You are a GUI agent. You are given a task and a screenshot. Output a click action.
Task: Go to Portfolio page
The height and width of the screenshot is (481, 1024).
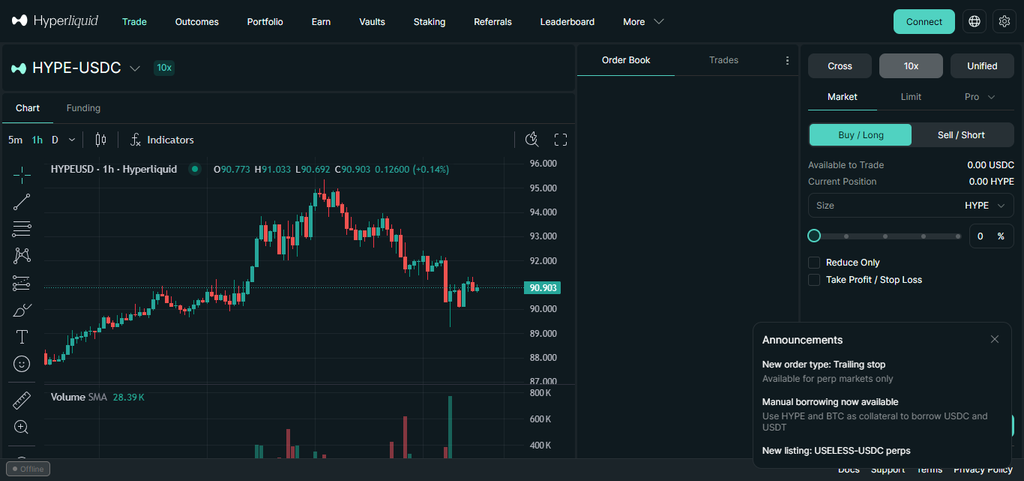(265, 22)
